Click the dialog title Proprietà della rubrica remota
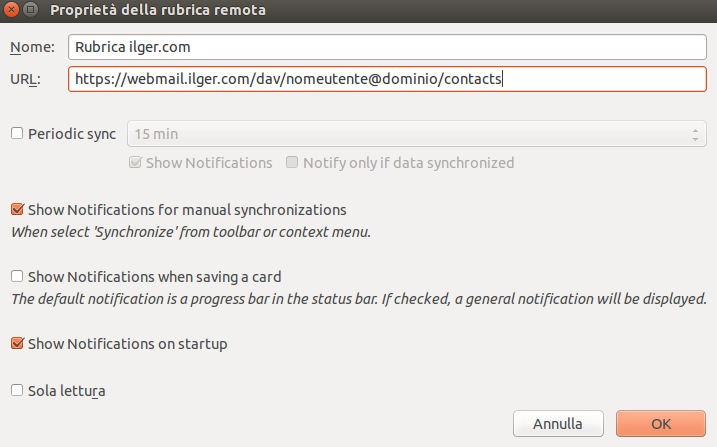 tap(158, 10)
